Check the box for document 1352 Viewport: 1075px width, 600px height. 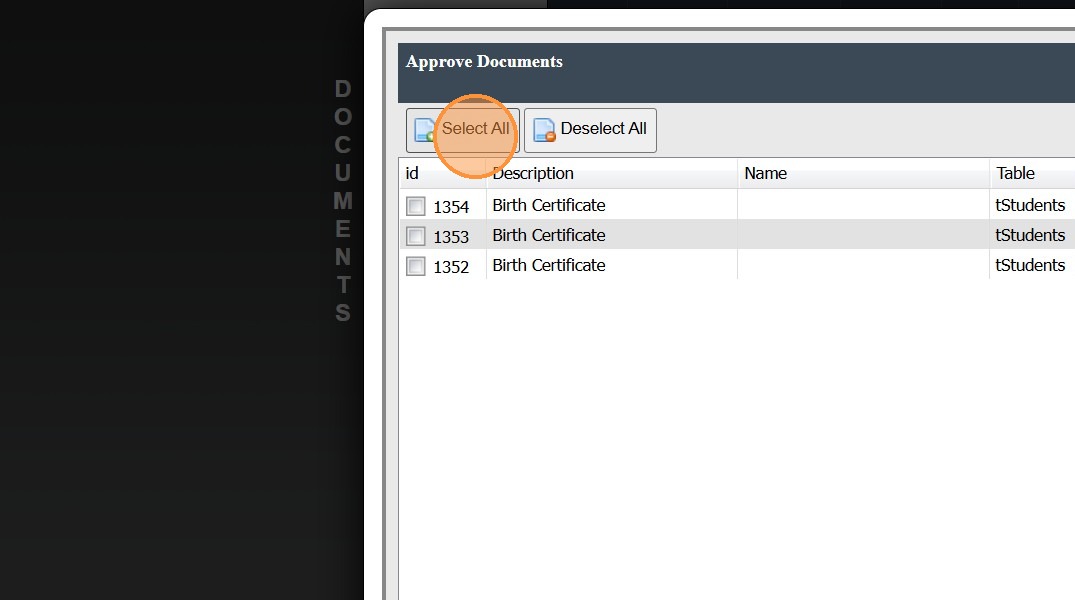point(415,266)
